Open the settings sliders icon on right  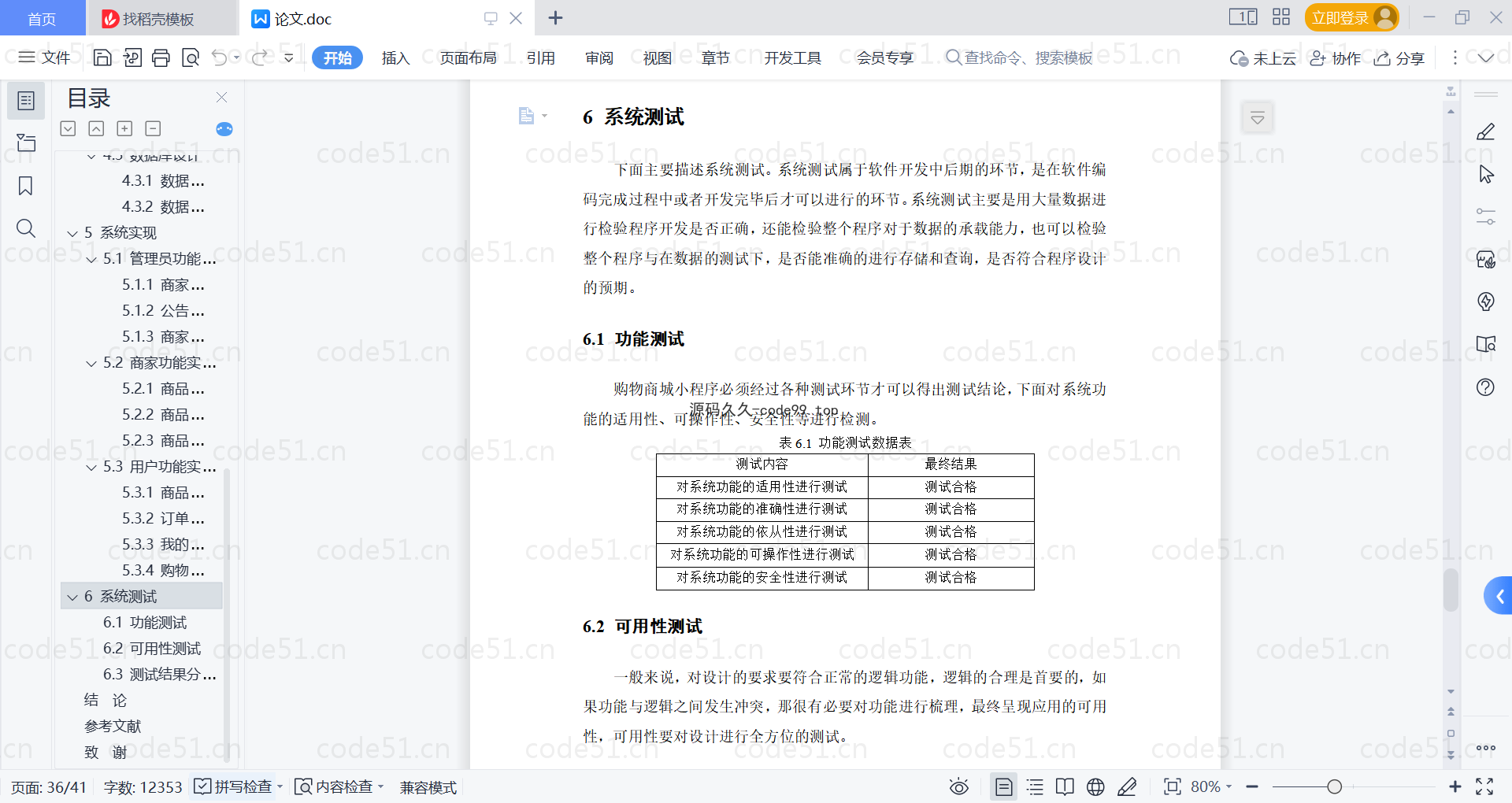(1486, 216)
